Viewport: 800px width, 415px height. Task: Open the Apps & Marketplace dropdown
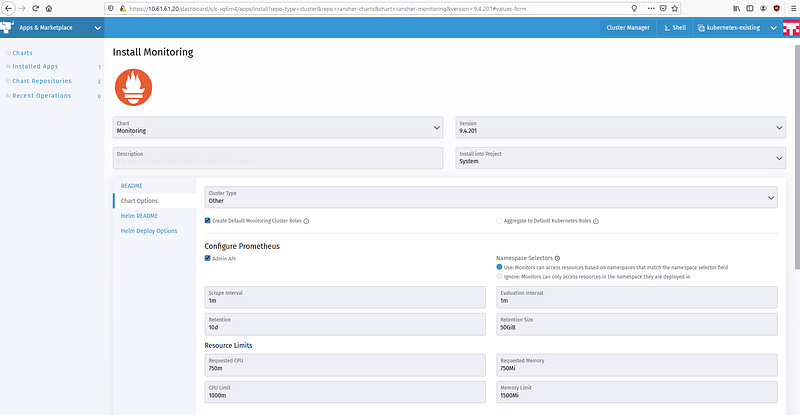pos(52,28)
